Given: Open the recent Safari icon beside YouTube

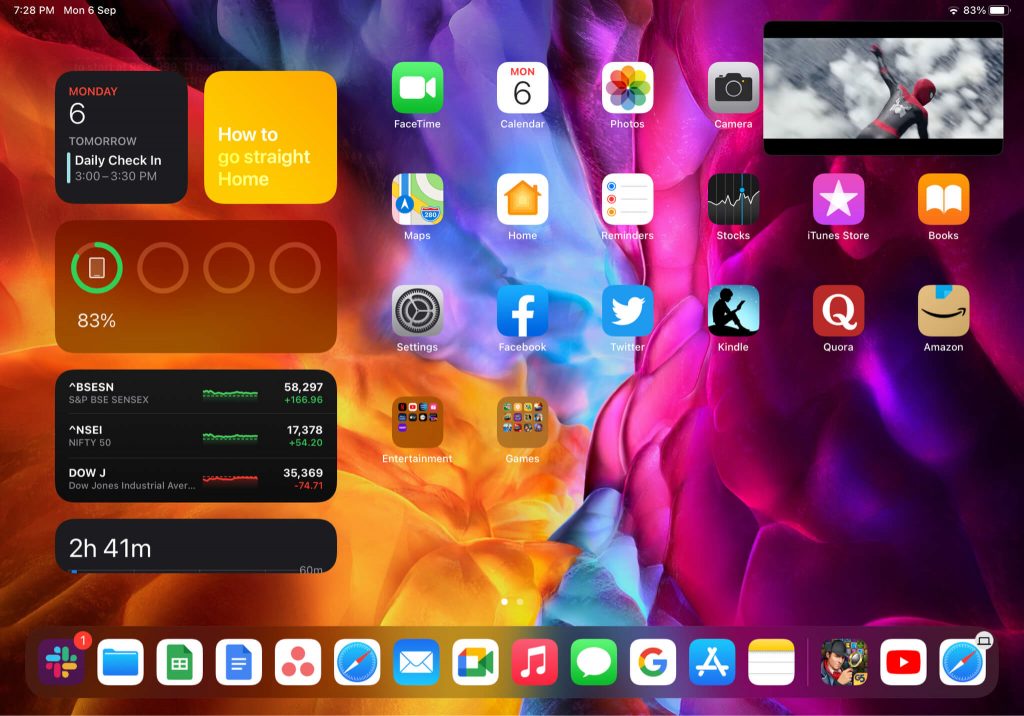Looking at the screenshot, I should click(x=963, y=662).
